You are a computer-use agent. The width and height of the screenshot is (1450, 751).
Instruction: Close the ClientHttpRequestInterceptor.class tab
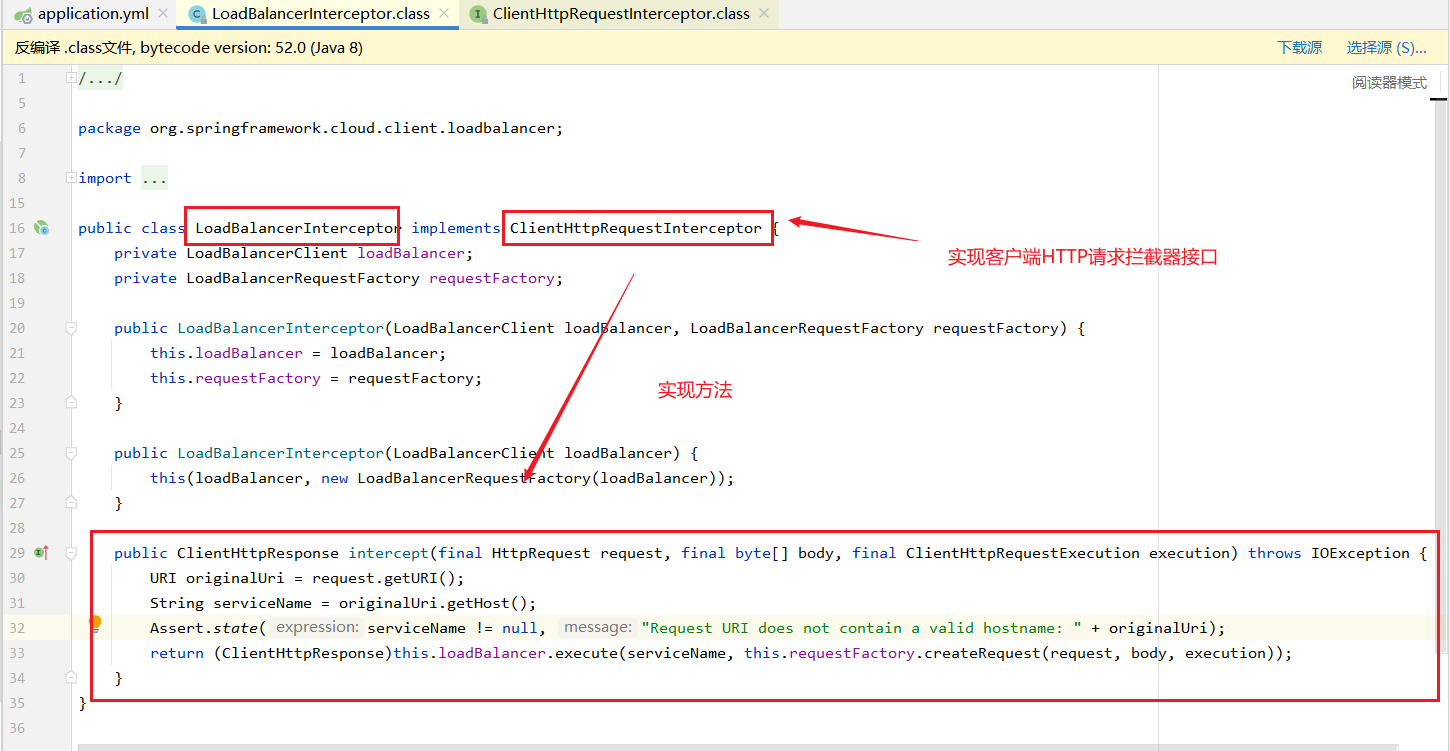point(765,14)
